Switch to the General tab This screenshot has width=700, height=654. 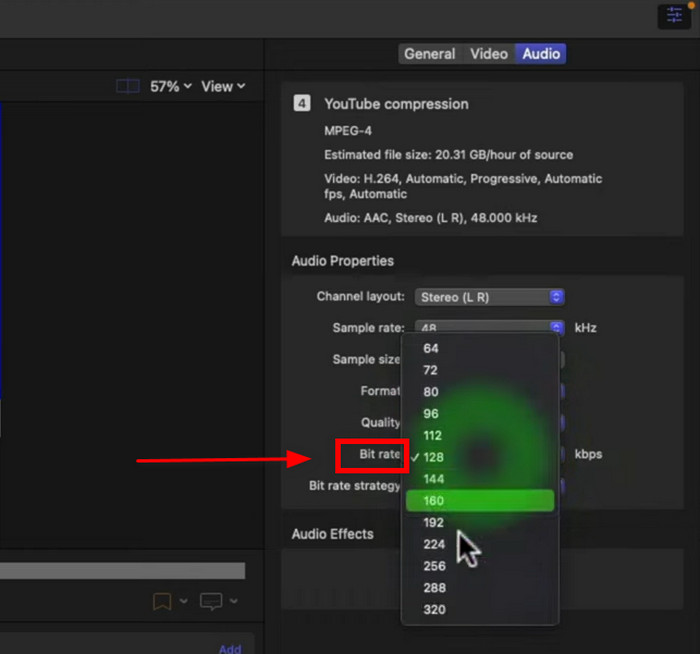pyautogui.click(x=429, y=54)
